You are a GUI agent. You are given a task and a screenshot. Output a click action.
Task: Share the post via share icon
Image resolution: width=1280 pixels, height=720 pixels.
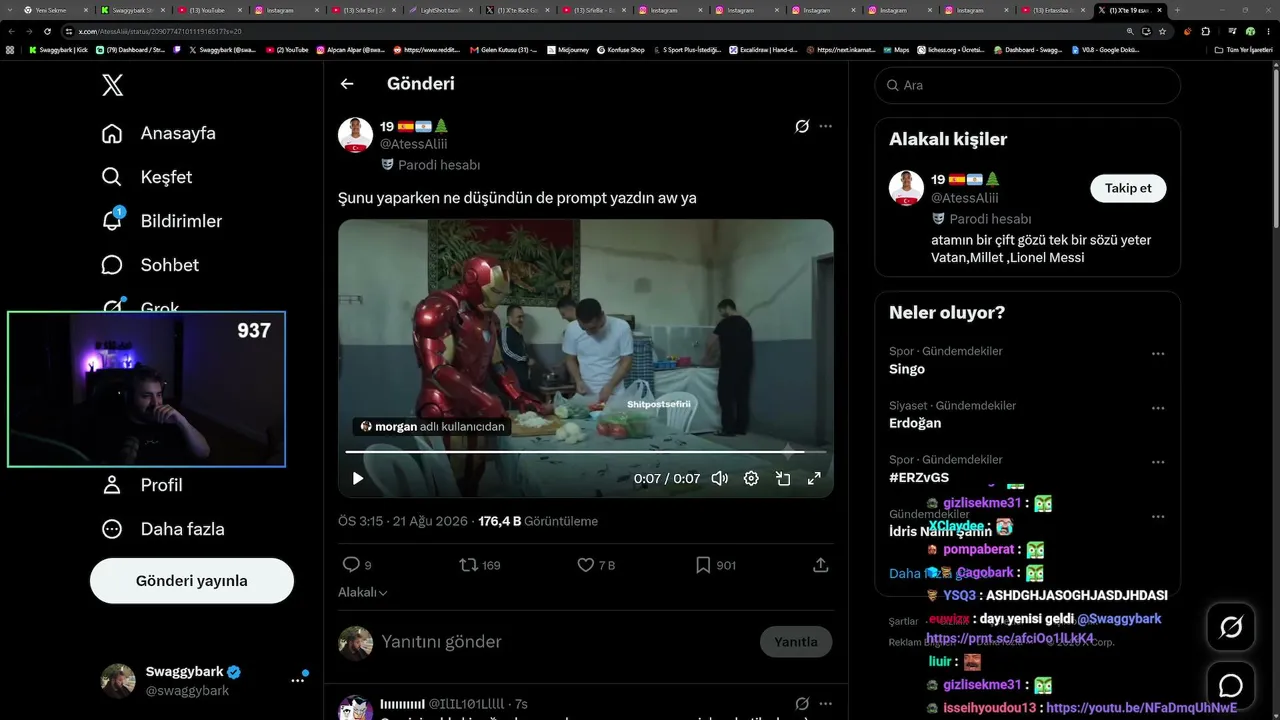(x=821, y=565)
